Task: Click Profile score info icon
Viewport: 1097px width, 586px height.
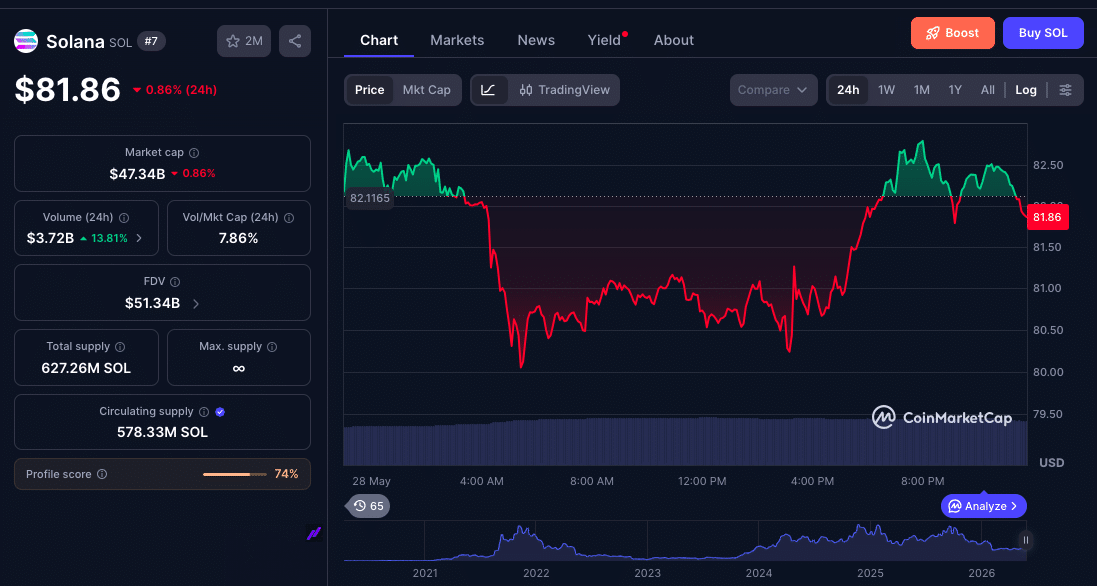Action: tap(102, 474)
